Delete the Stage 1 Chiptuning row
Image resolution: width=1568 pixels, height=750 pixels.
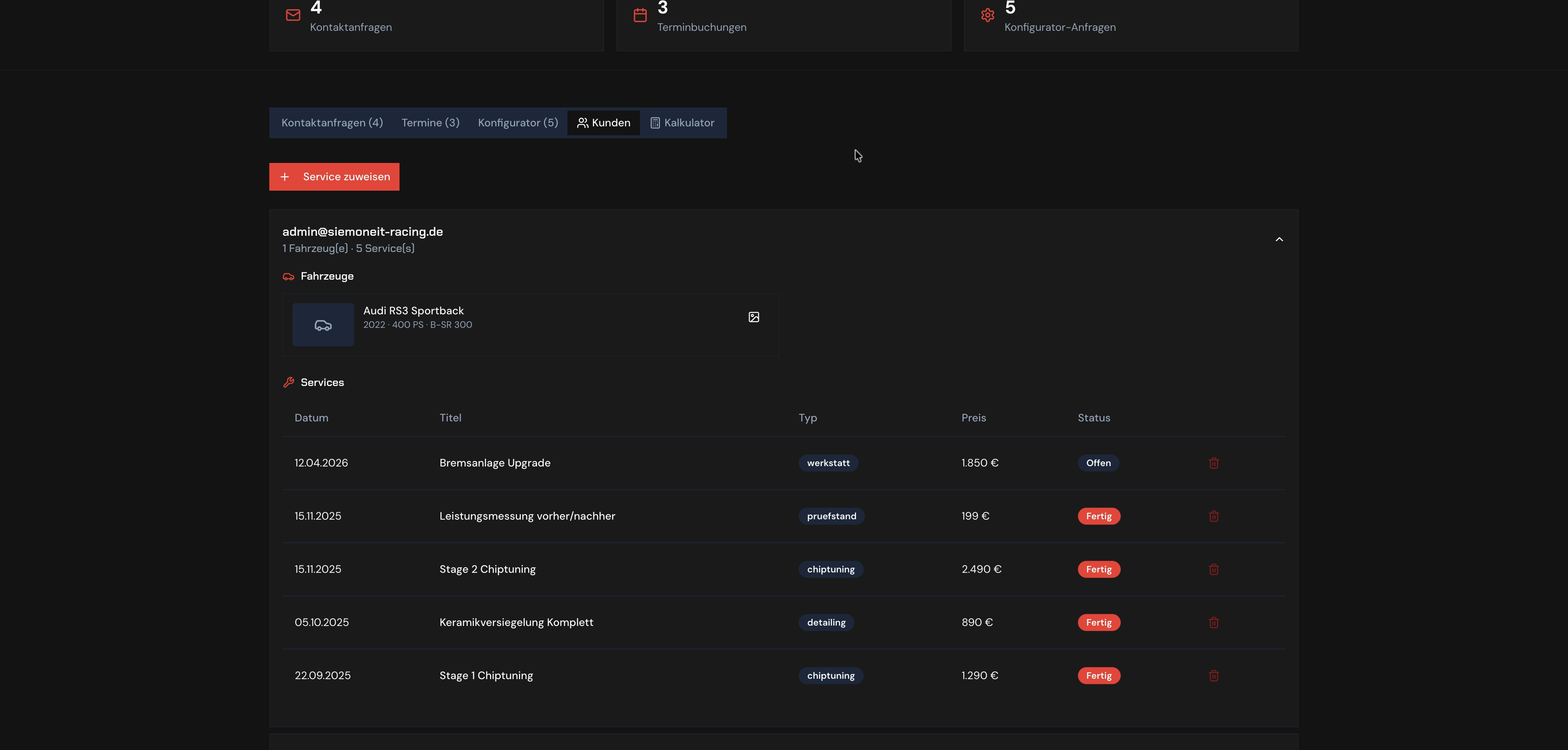pyautogui.click(x=1213, y=676)
